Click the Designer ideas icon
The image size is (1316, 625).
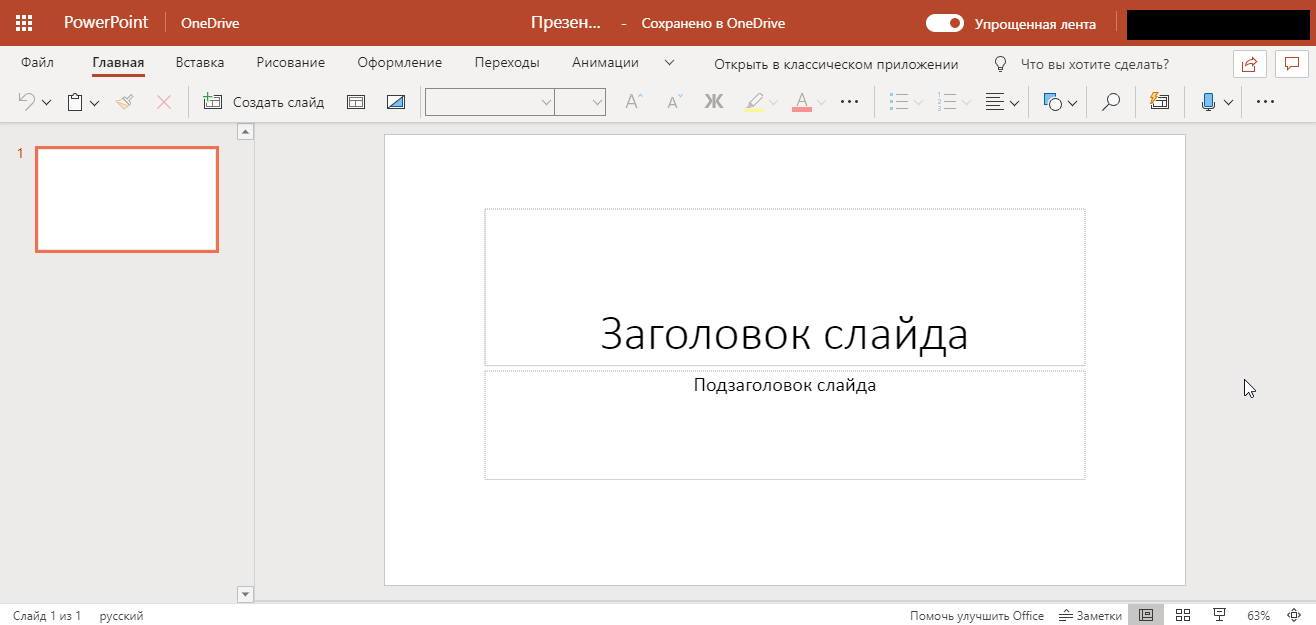pyautogui.click(x=1159, y=102)
